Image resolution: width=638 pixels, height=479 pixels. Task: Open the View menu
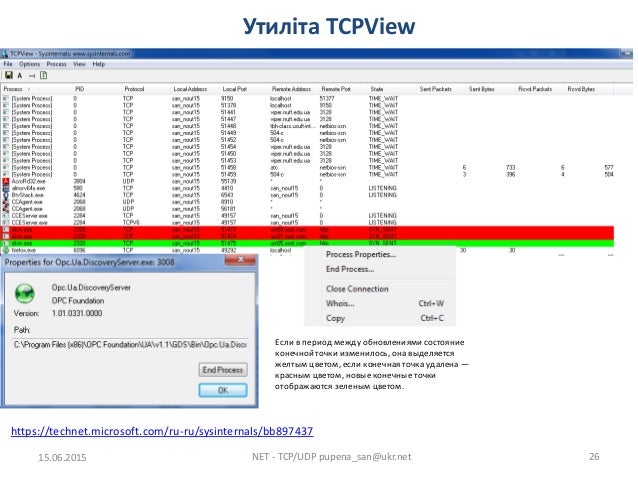[x=79, y=64]
